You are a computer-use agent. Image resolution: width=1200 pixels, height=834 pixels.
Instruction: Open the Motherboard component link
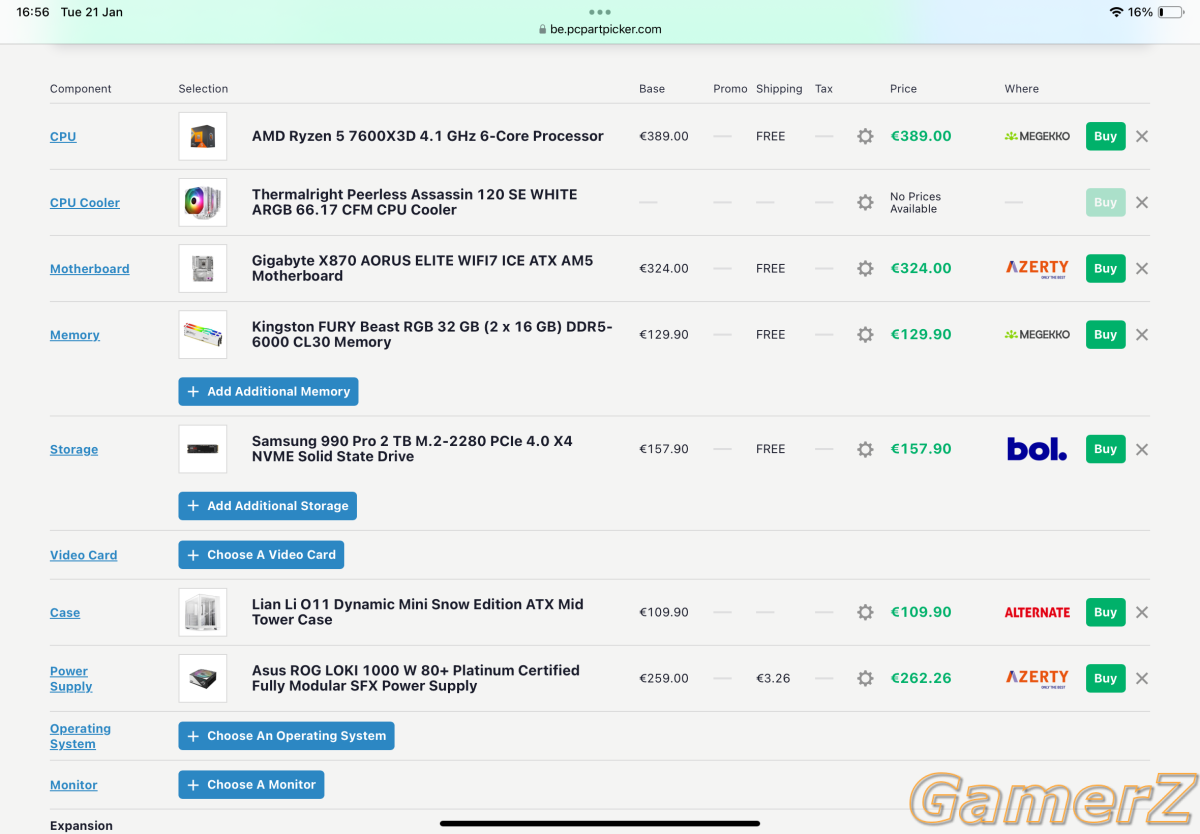click(90, 269)
